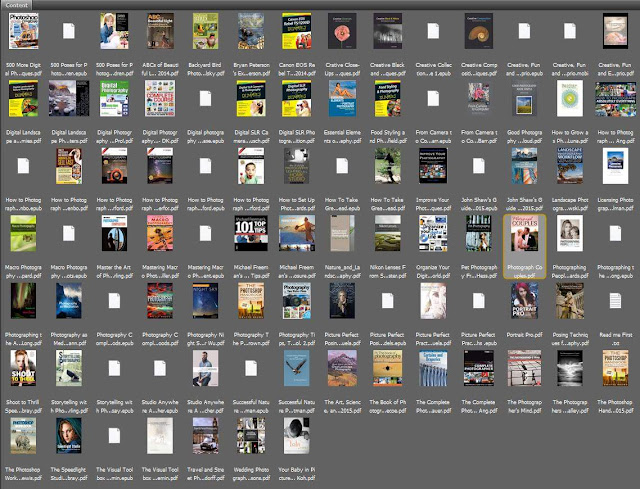Click the How to Photograph ...nbo.epub file icon
The width and height of the screenshot is (640, 489).
point(23,166)
